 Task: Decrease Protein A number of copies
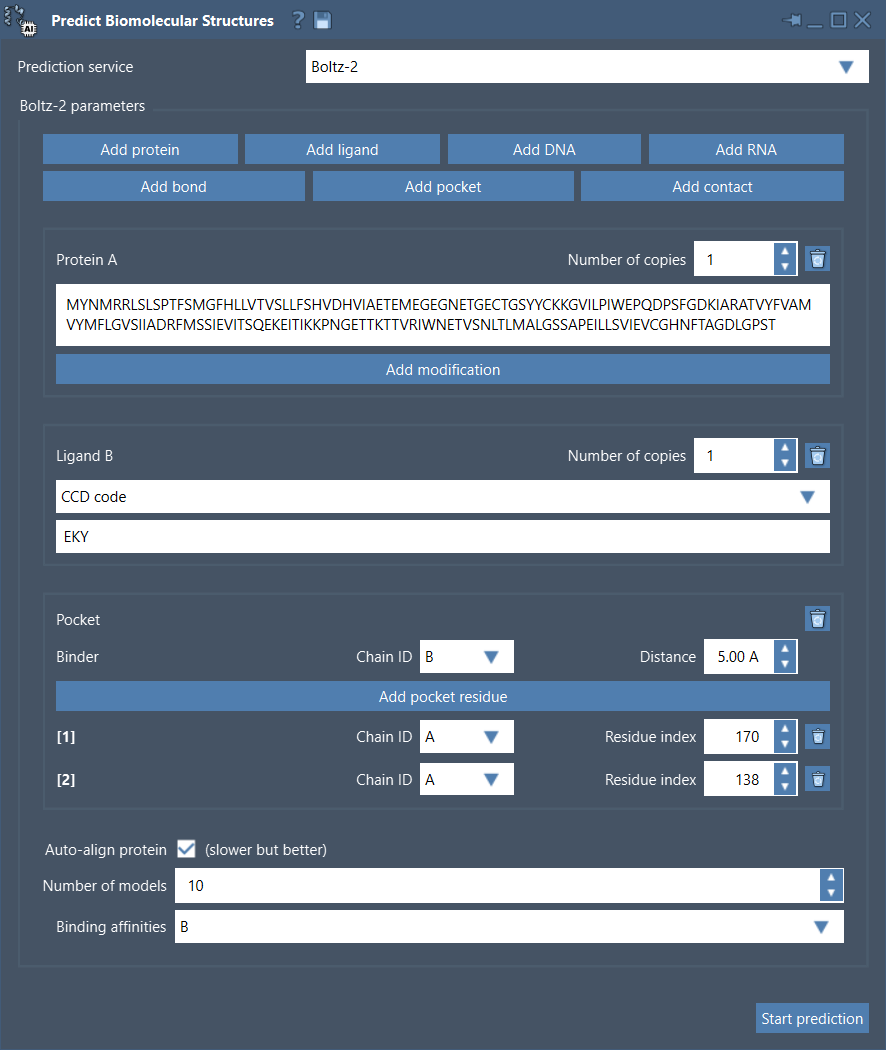(785, 267)
